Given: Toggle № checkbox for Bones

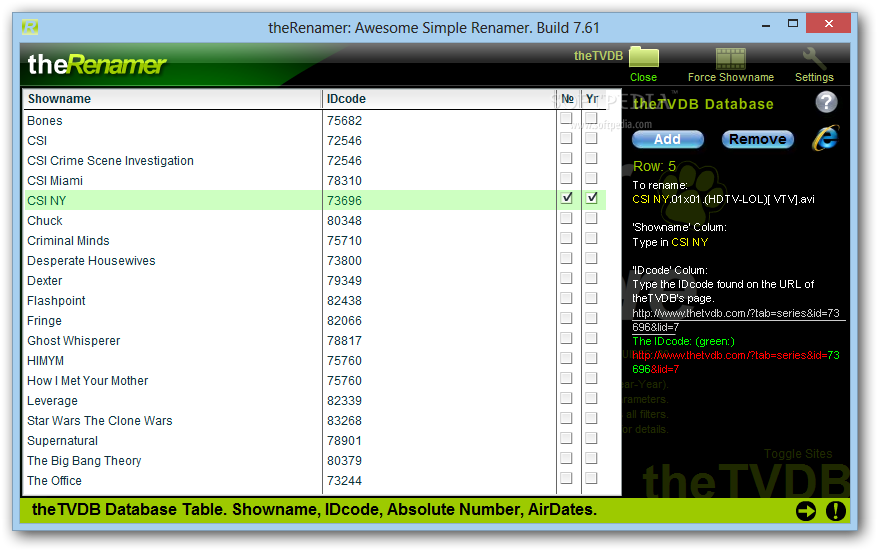Looking at the screenshot, I should (566, 118).
